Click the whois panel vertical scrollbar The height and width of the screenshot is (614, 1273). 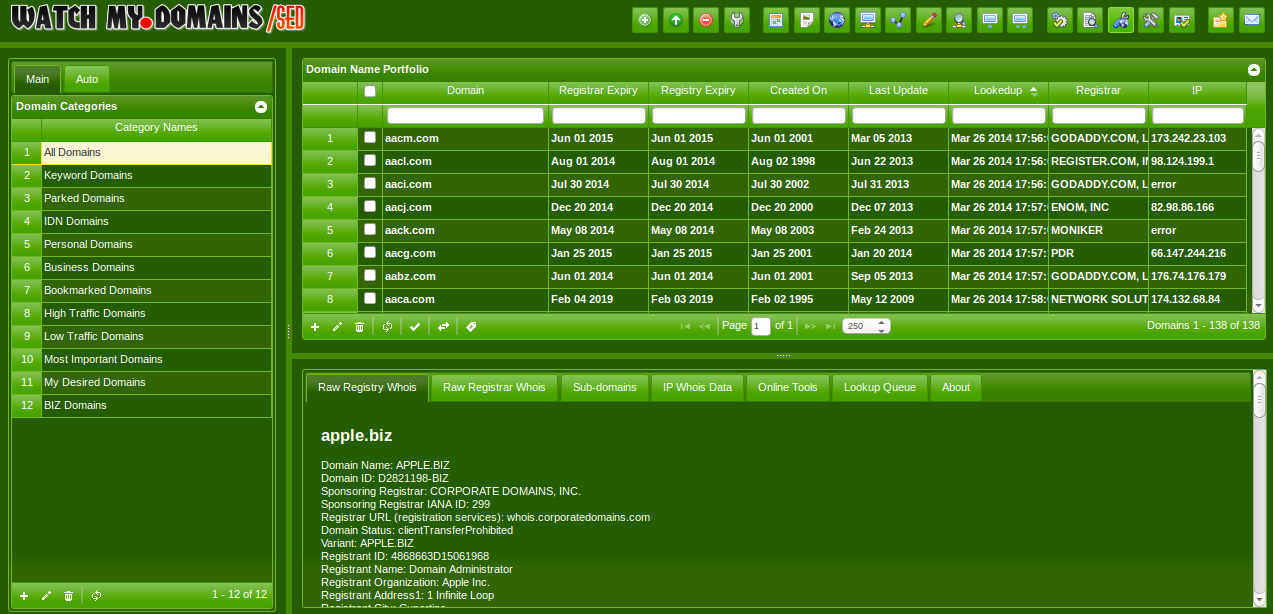[1258, 490]
